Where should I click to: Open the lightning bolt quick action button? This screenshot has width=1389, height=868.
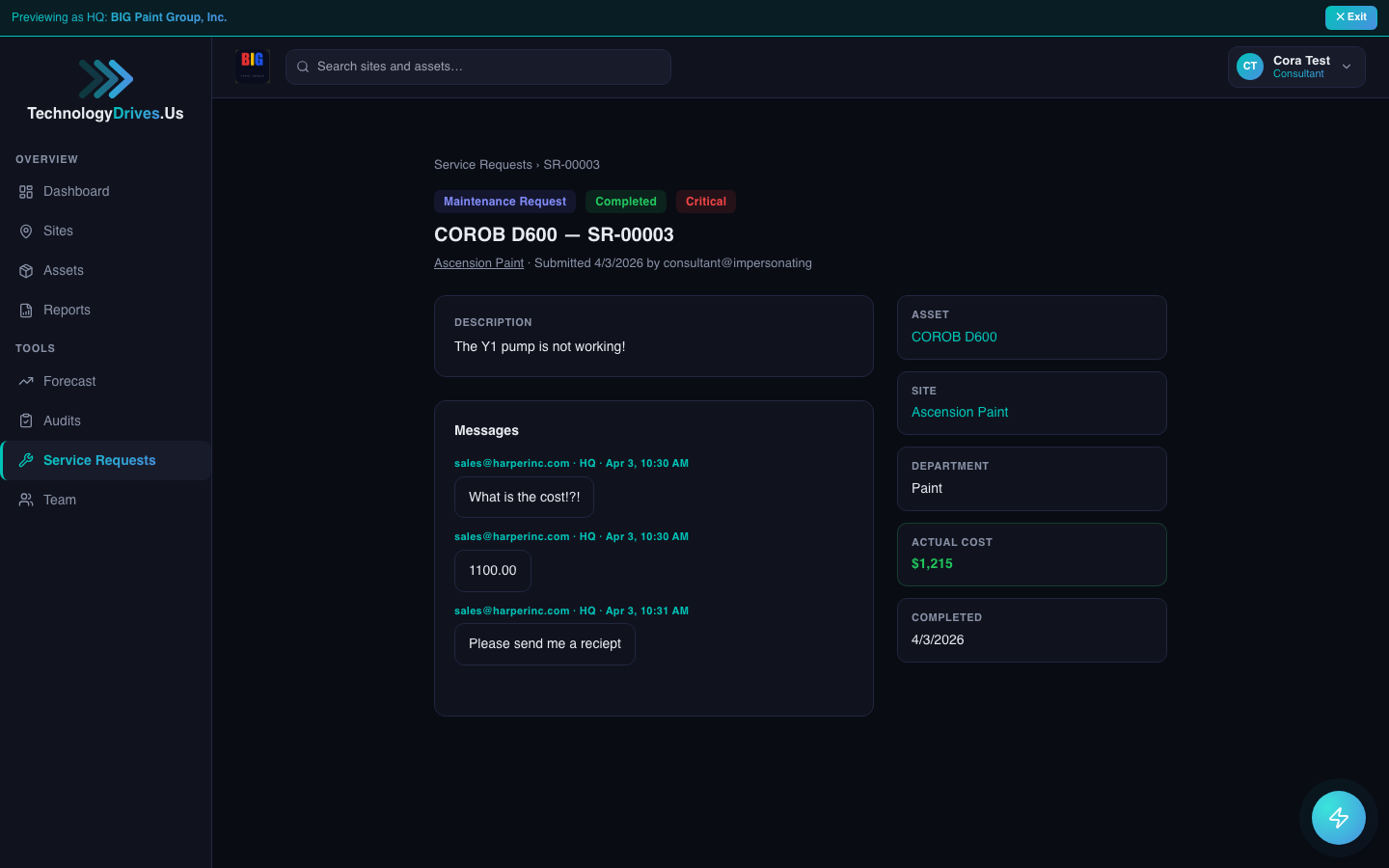tap(1338, 818)
